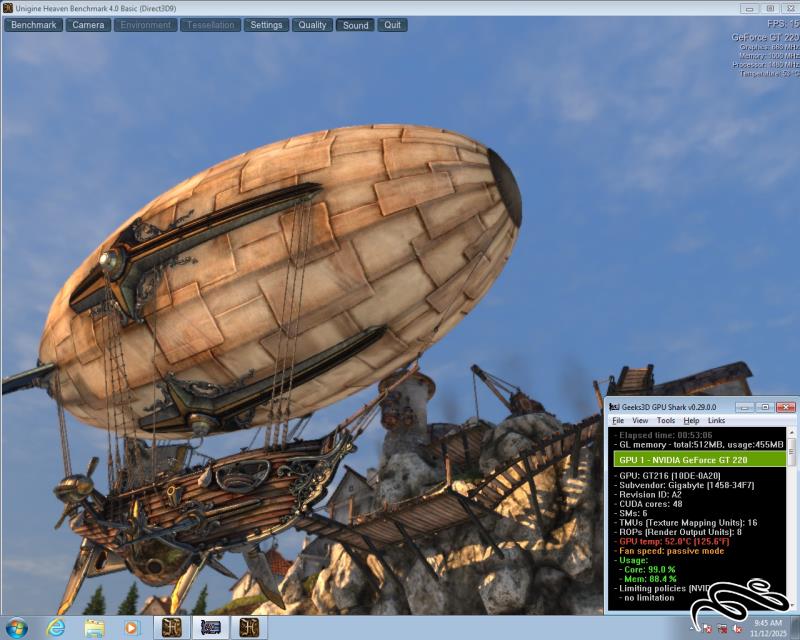Open the View menu in GPU Shark
Viewport: 800px width, 640px height.
coord(640,421)
